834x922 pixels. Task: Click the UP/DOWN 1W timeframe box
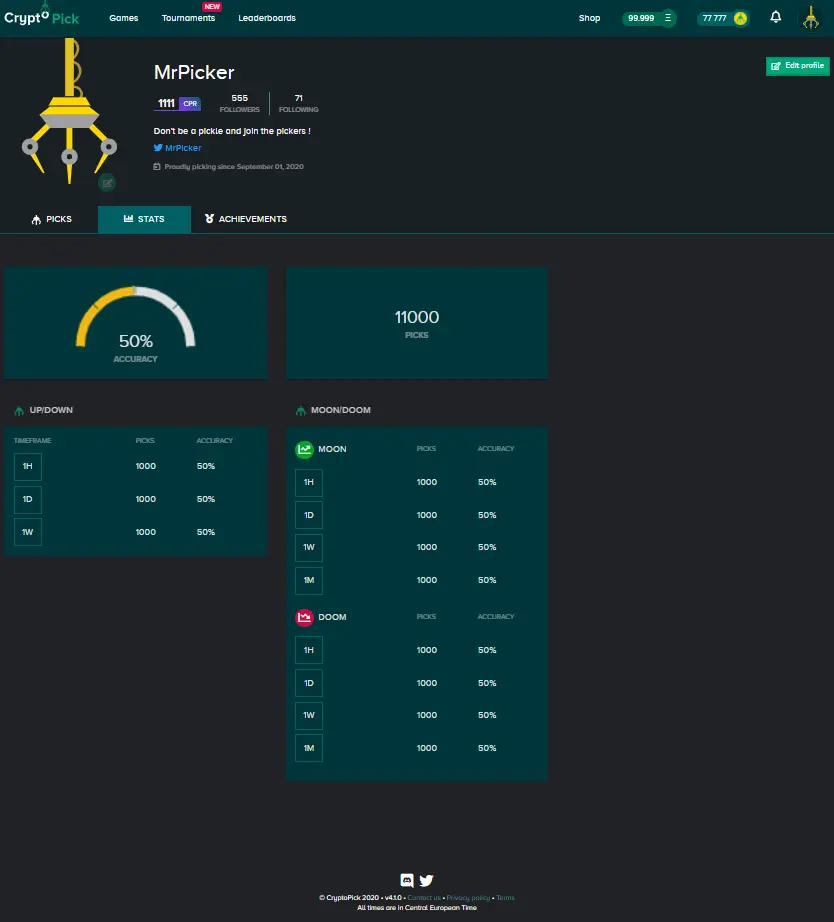(28, 532)
